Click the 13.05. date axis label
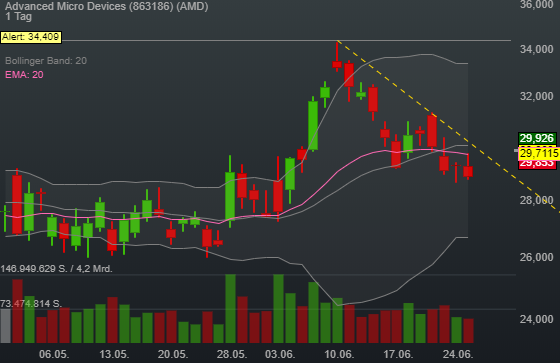This screenshot has width=560, height=363. 114,354
